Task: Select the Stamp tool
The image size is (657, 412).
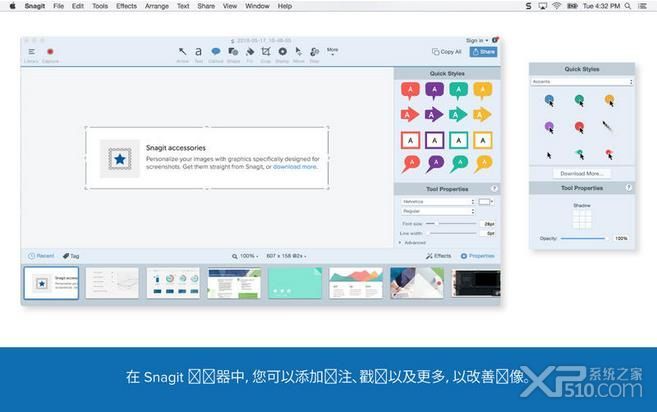Action: 282,52
